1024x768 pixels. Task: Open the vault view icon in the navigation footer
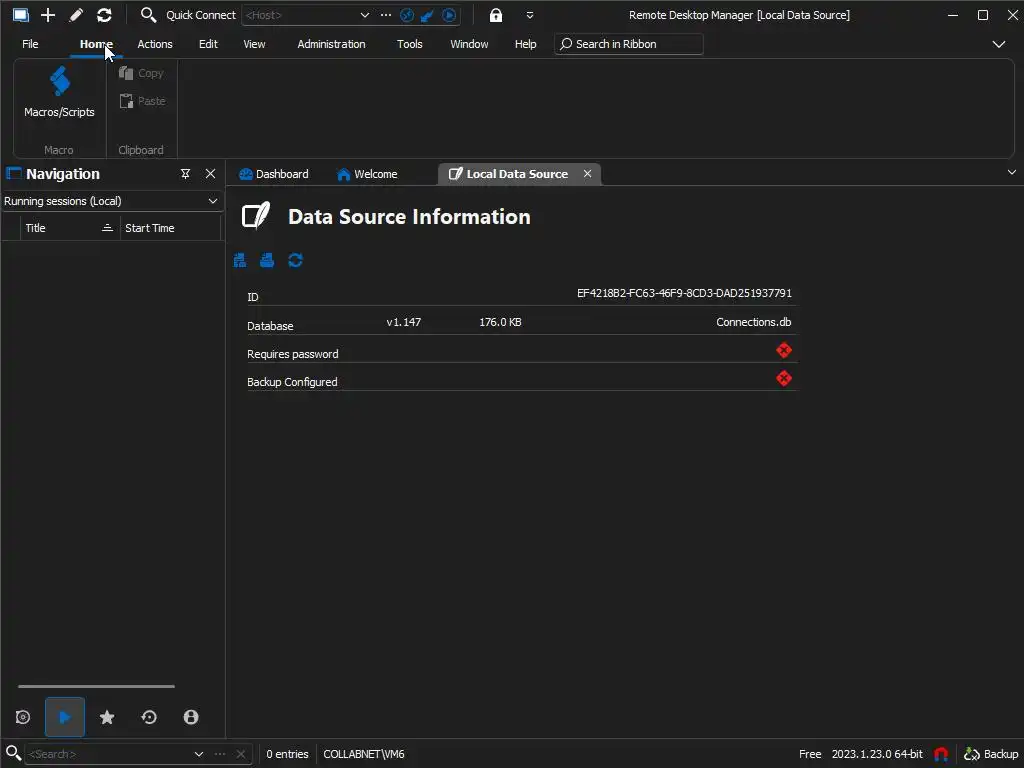tap(23, 717)
